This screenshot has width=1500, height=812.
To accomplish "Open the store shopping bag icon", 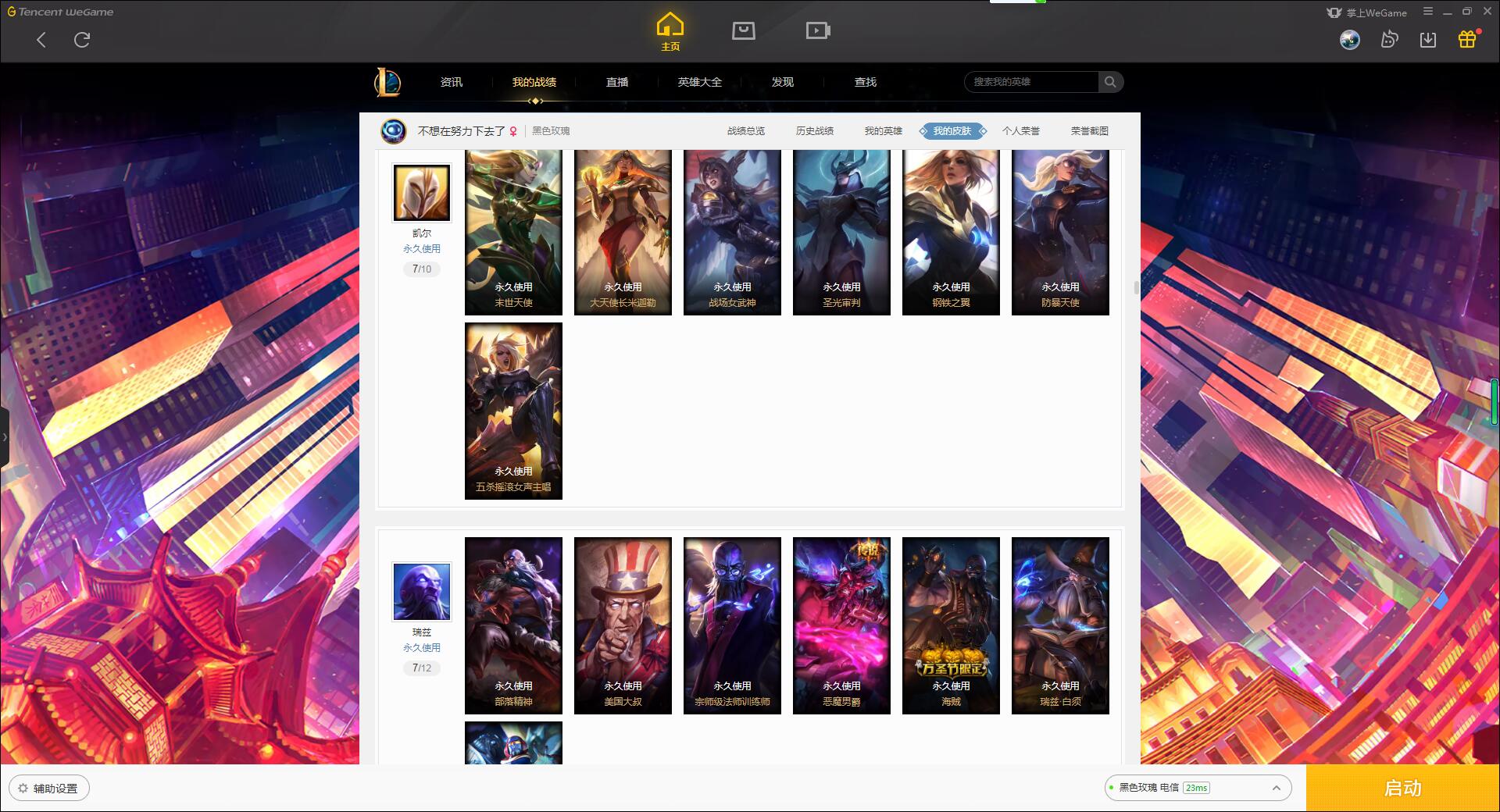I will click(743, 30).
